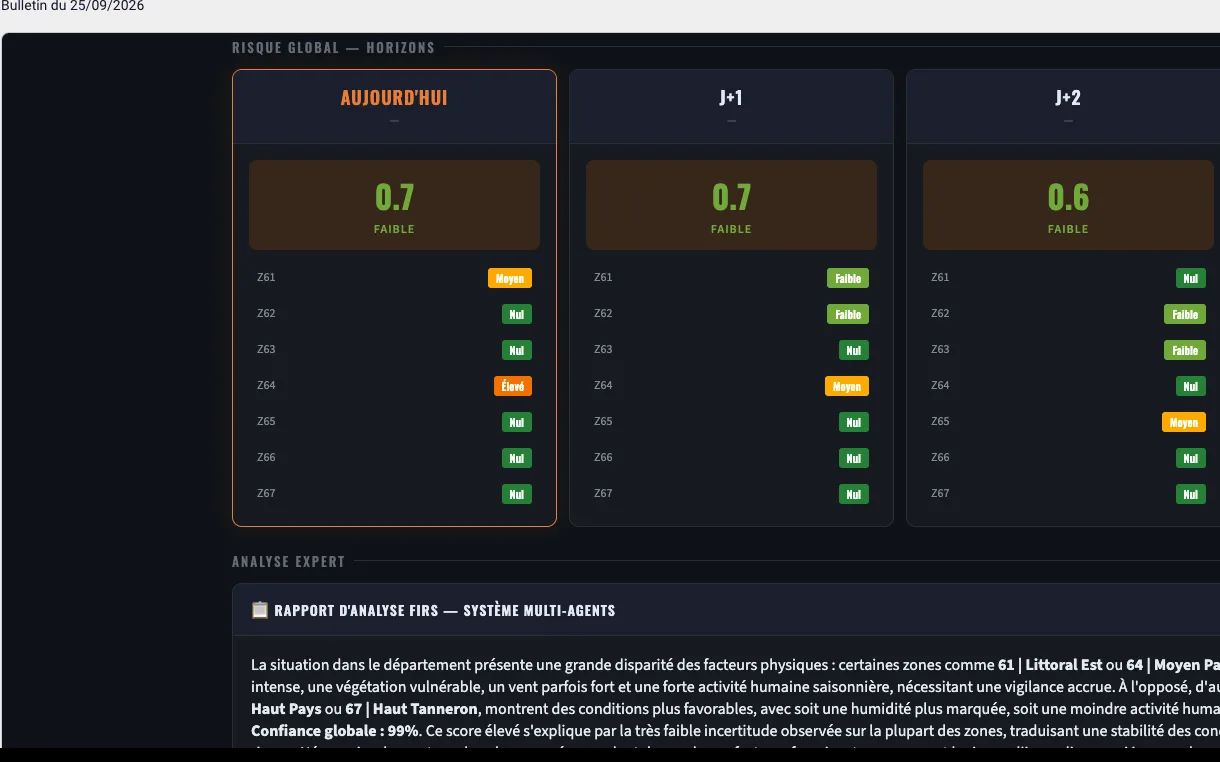
Task: Click the Moyen badge for Z64 under J+1
Action: 847,386
